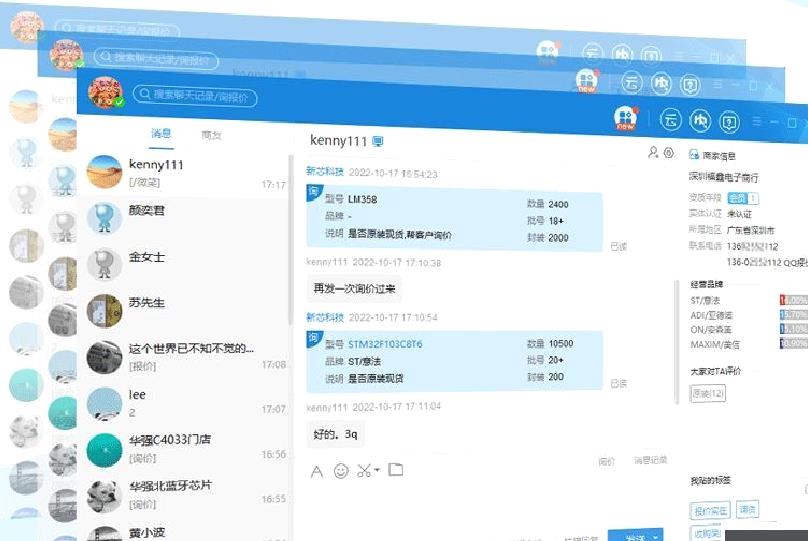Click 云 icon in the middle window
The width and height of the screenshot is (808, 541).
pyautogui.click(x=632, y=82)
